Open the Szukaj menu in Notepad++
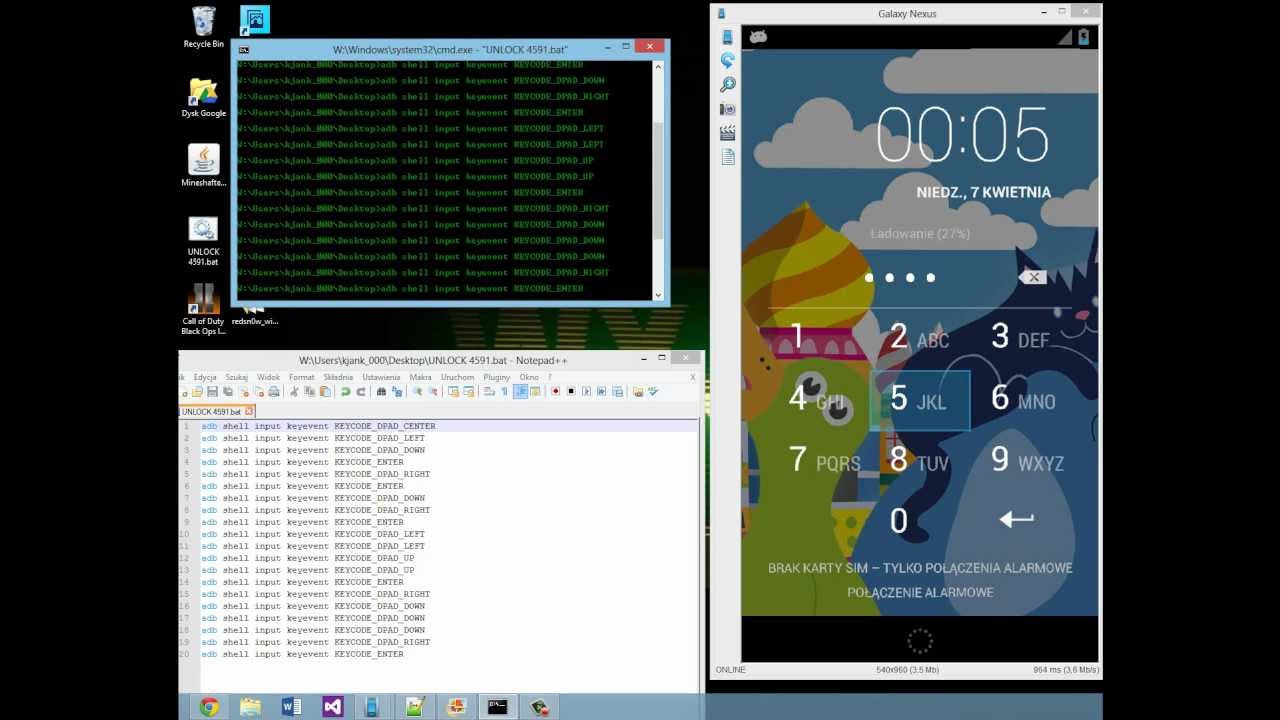The width and height of the screenshot is (1280, 720). pyautogui.click(x=236, y=377)
